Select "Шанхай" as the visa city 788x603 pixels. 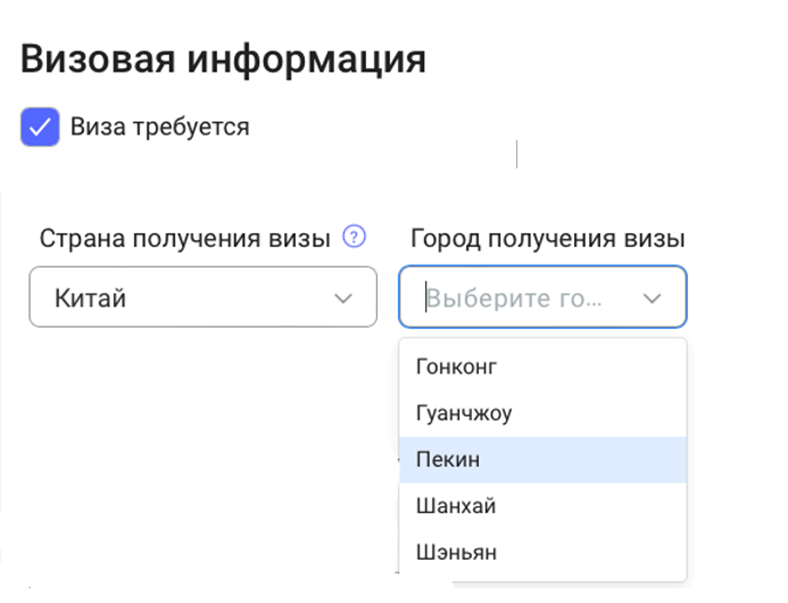pyautogui.click(x=456, y=506)
